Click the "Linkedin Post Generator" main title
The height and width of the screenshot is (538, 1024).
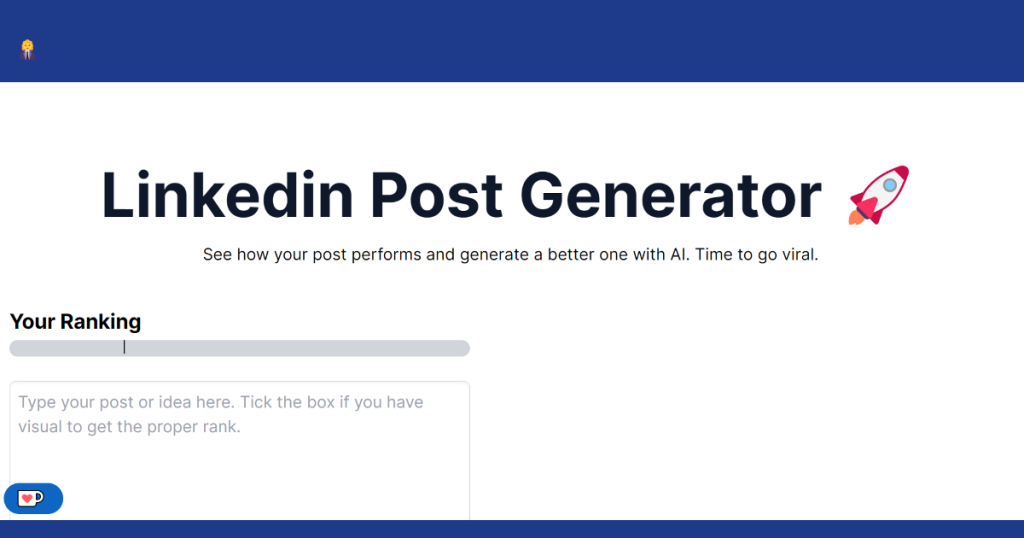click(x=461, y=195)
